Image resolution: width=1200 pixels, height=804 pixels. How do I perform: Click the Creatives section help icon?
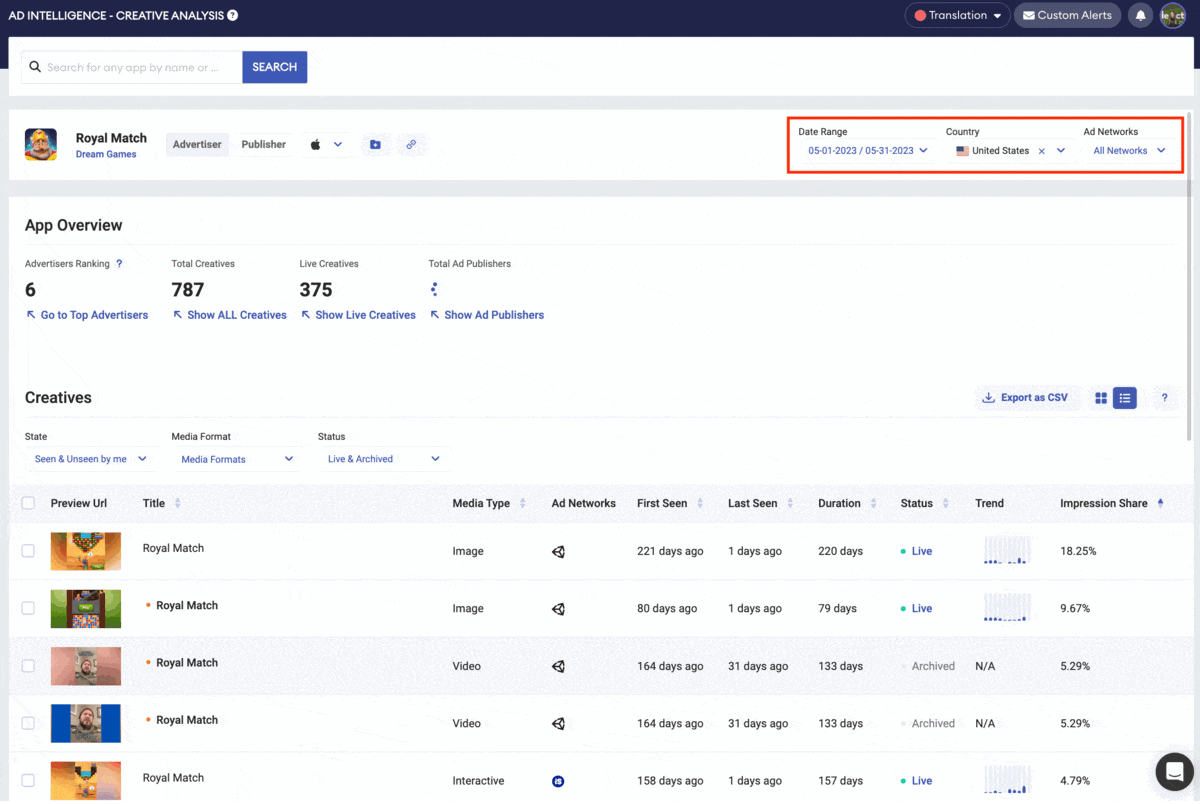click(1164, 398)
